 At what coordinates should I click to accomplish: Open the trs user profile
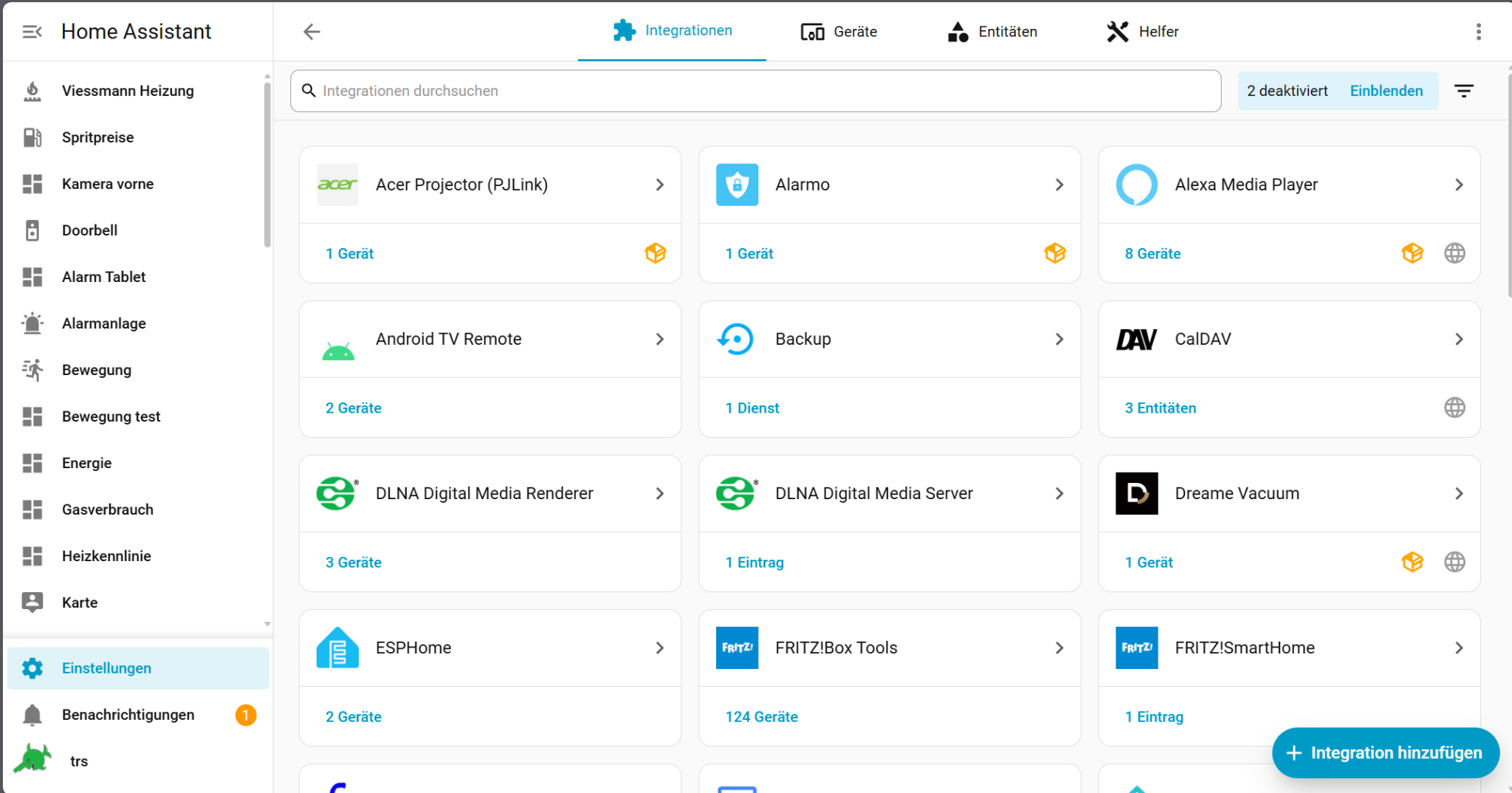point(137,761)
